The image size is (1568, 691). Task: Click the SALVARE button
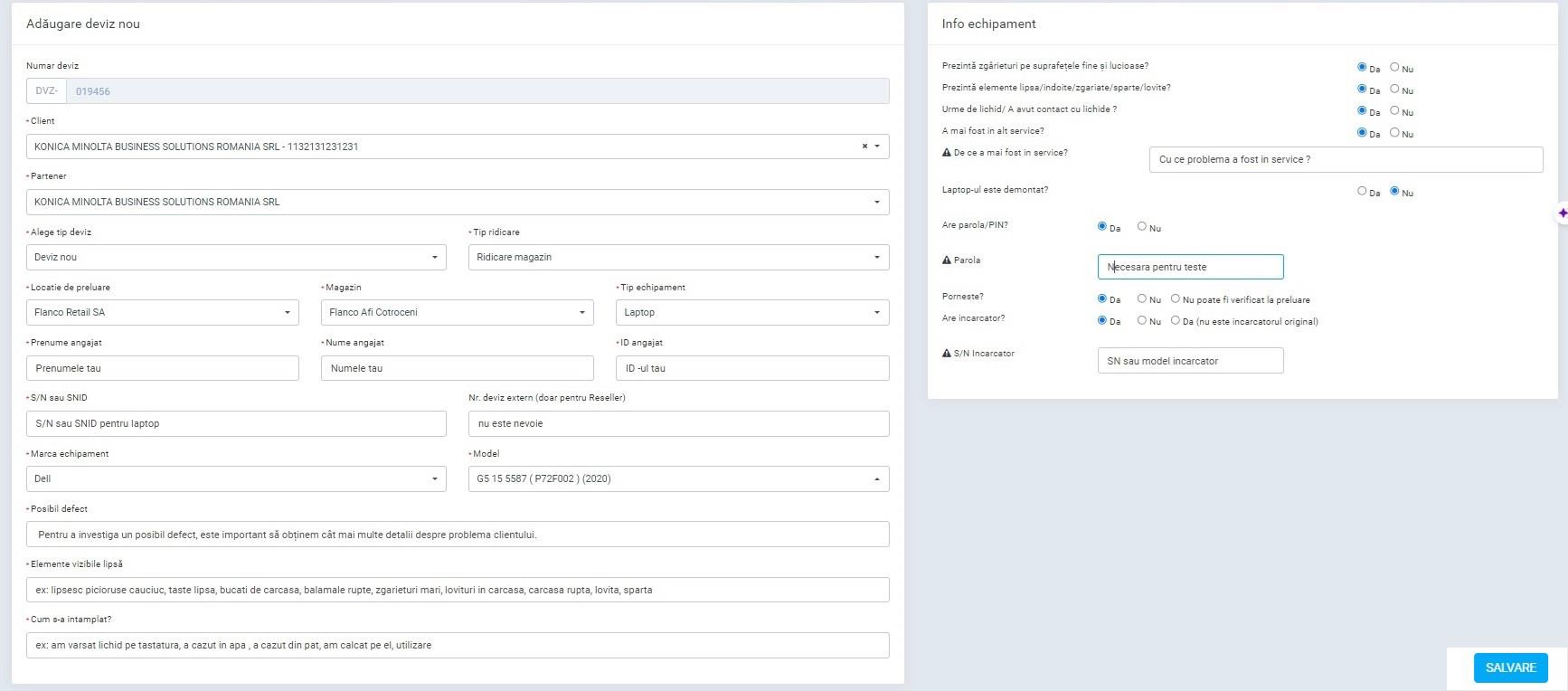point(1510,667)
